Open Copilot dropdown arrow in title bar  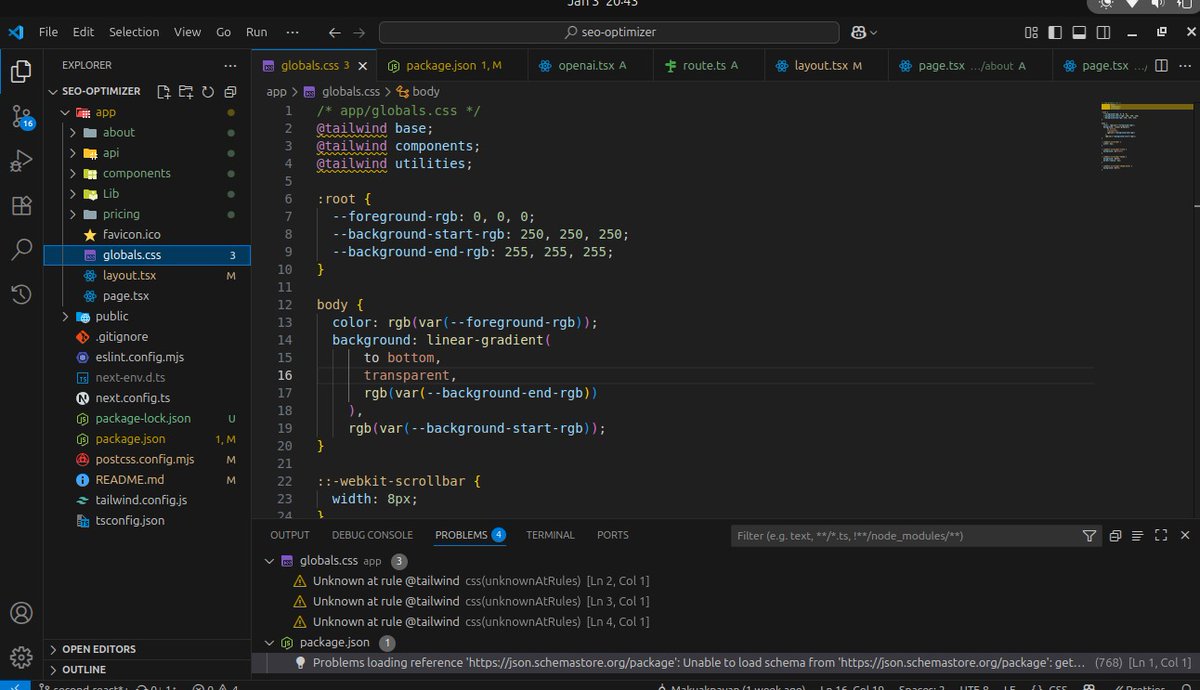click(x=874, y=32)
